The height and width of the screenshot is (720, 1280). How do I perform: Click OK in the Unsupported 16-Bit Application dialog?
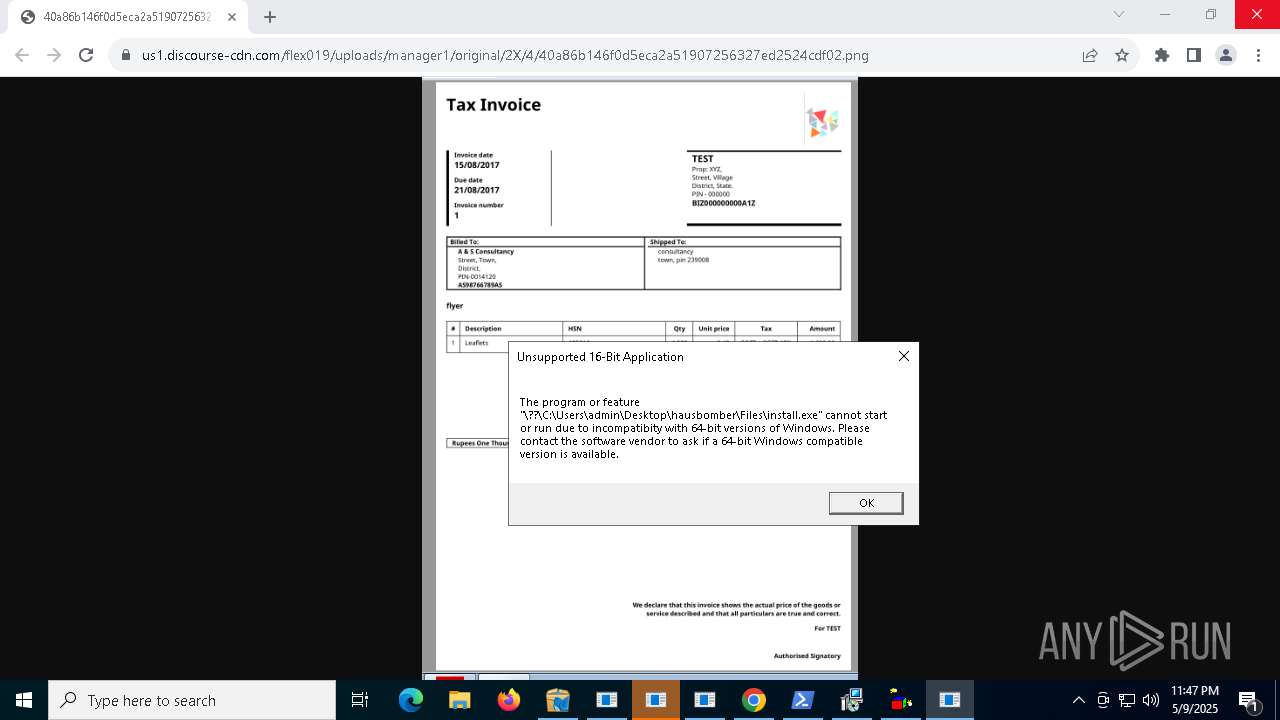tap(866, 503)
